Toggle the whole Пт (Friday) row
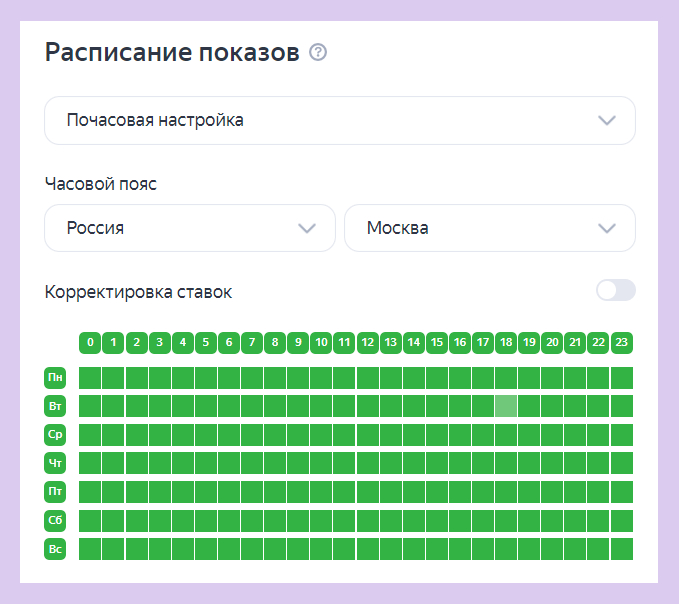679x604 pixels. pos(56,492)
